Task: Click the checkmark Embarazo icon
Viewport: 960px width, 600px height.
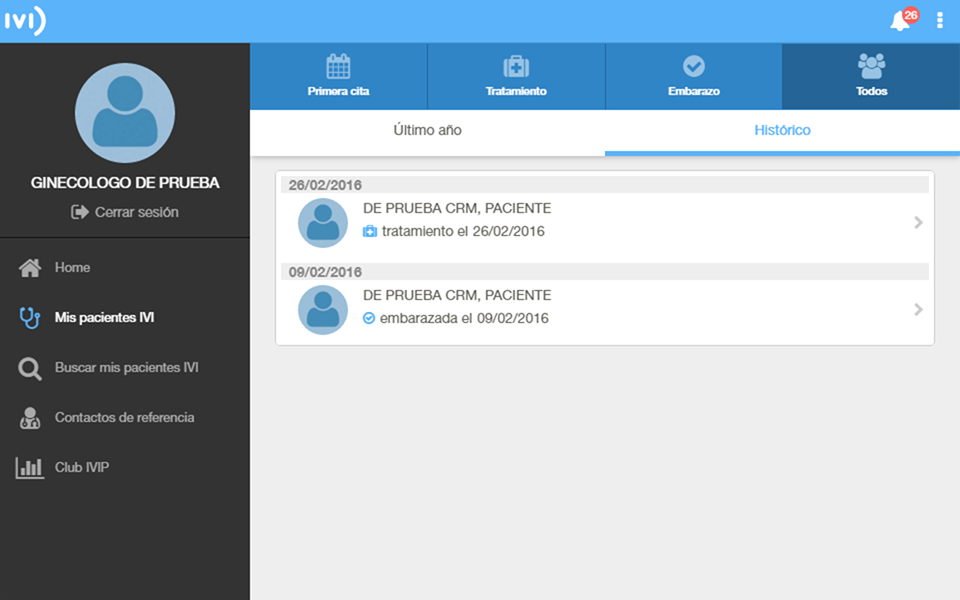Action: (694, 66)
